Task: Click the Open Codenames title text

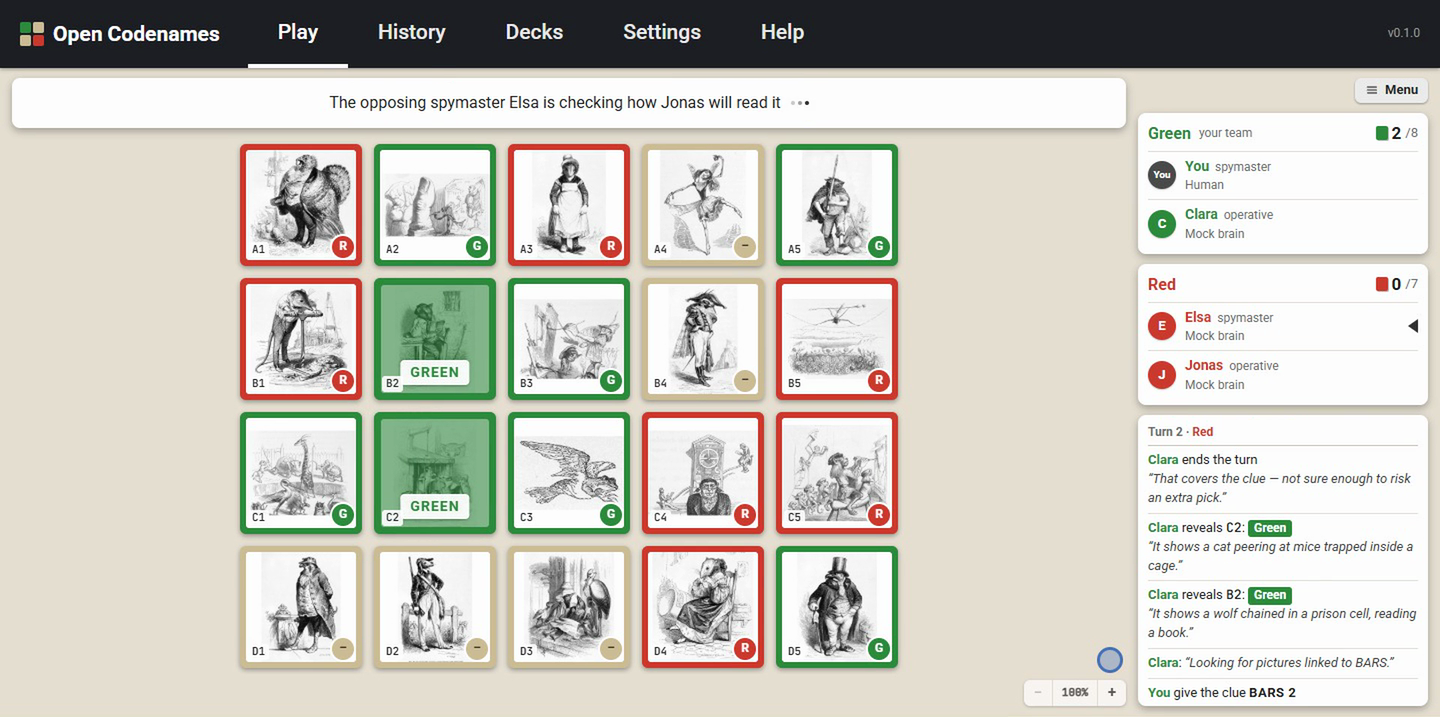Action: pyautogui.click(x=136, y=34)
